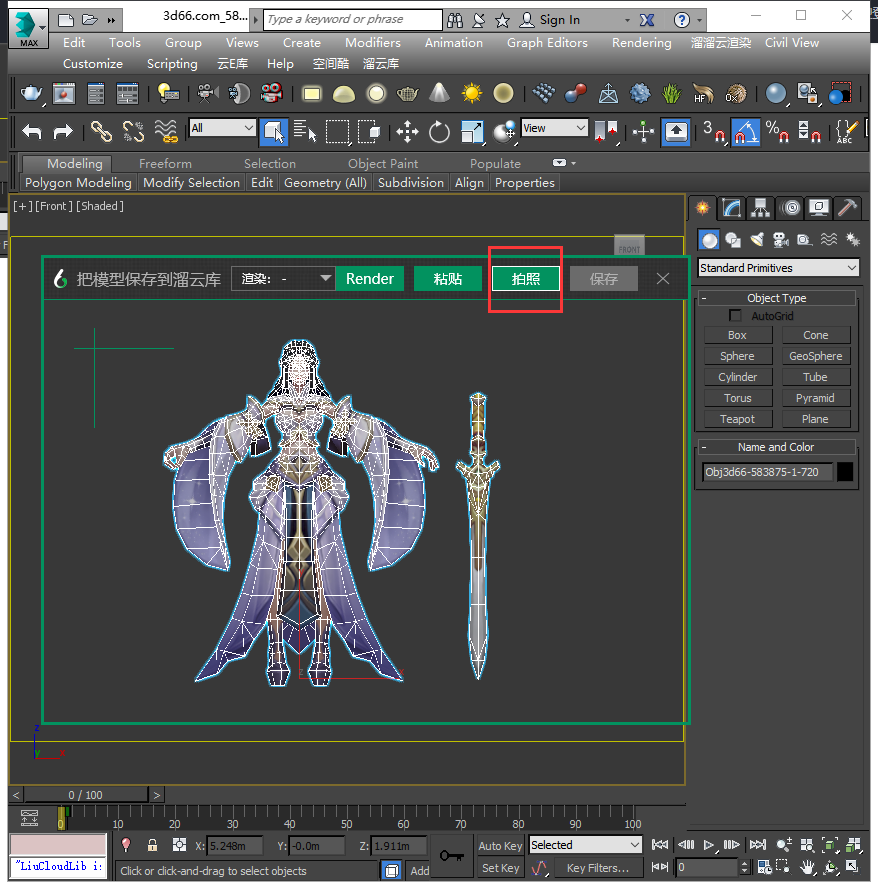Switch to Lights creation category
This screenshot has height=889, width=878.
pyautogui.click(x=757, y=240)
